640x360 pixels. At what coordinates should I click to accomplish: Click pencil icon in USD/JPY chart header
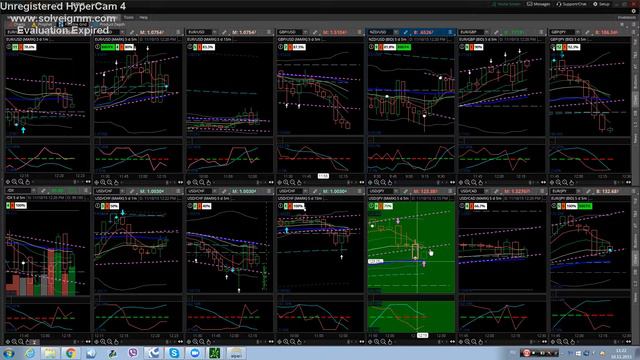406,191
